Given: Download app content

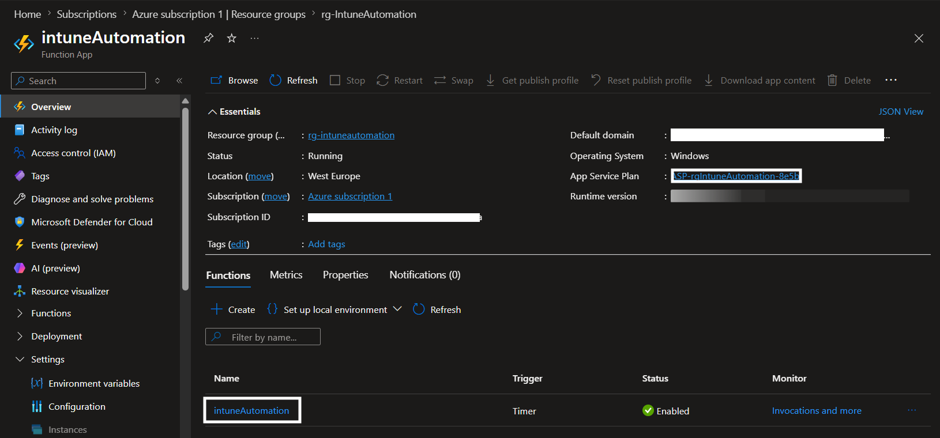Looking at the screenshot, I should coord(759,80).
